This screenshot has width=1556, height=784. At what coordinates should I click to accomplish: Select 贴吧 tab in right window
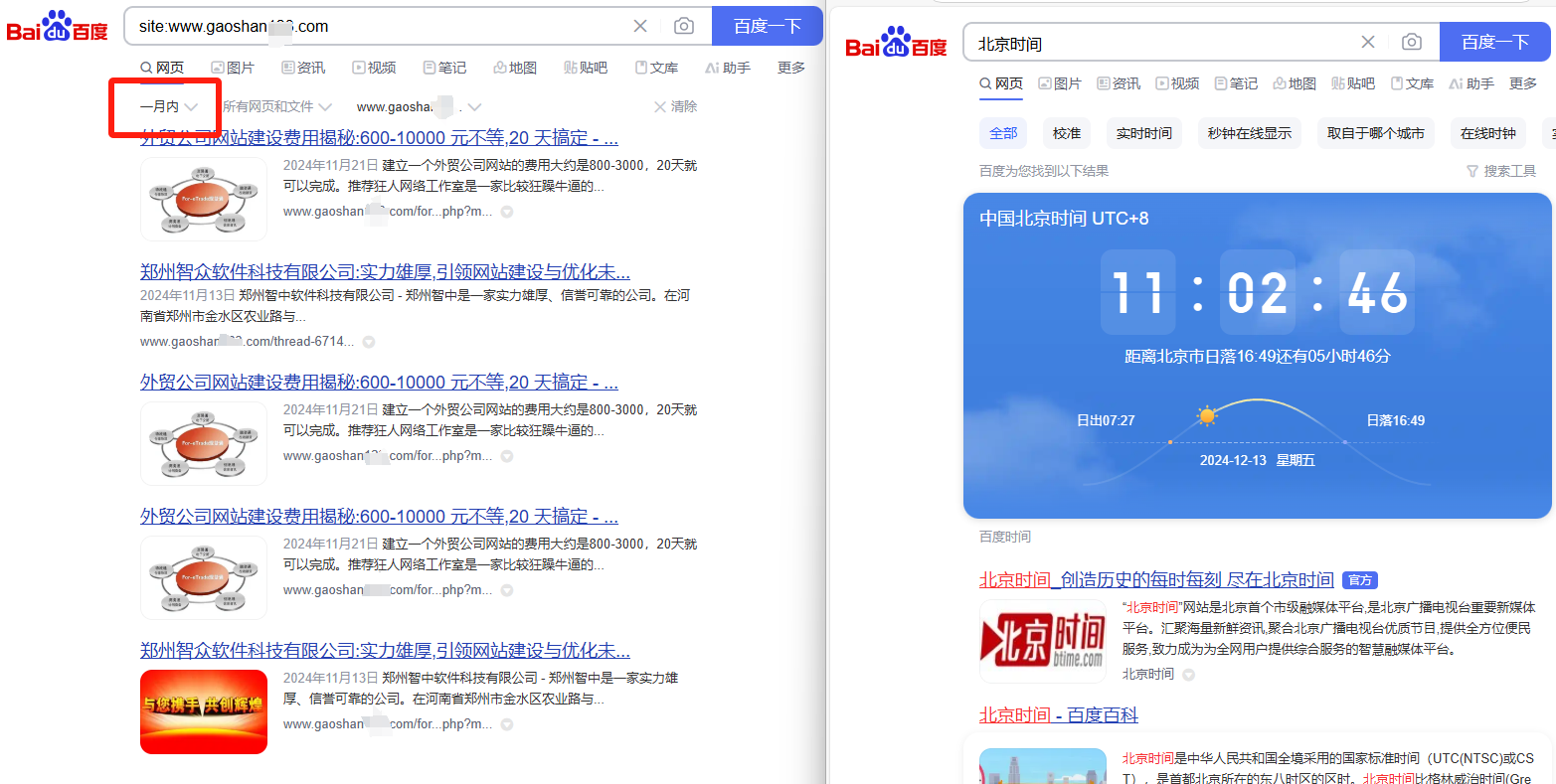1353,83
